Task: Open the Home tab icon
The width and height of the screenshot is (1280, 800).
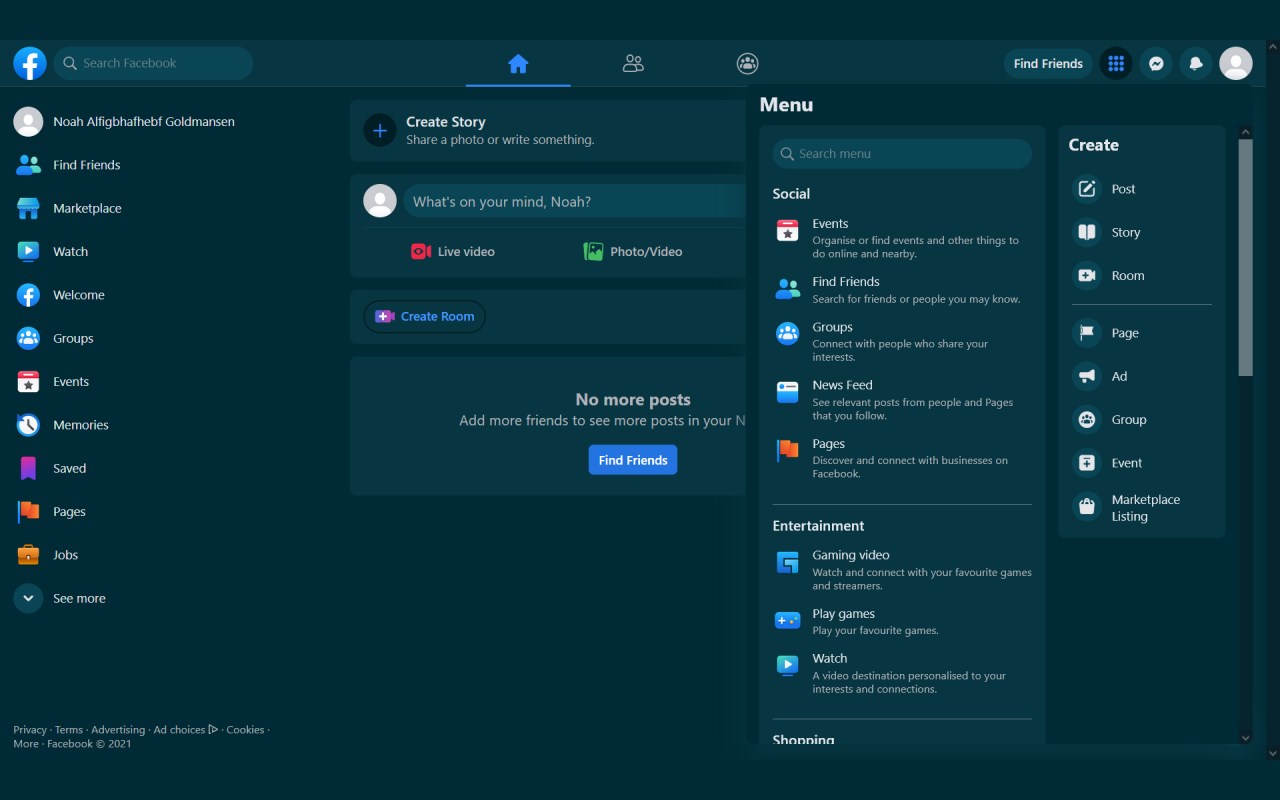Action: [518, 63]
